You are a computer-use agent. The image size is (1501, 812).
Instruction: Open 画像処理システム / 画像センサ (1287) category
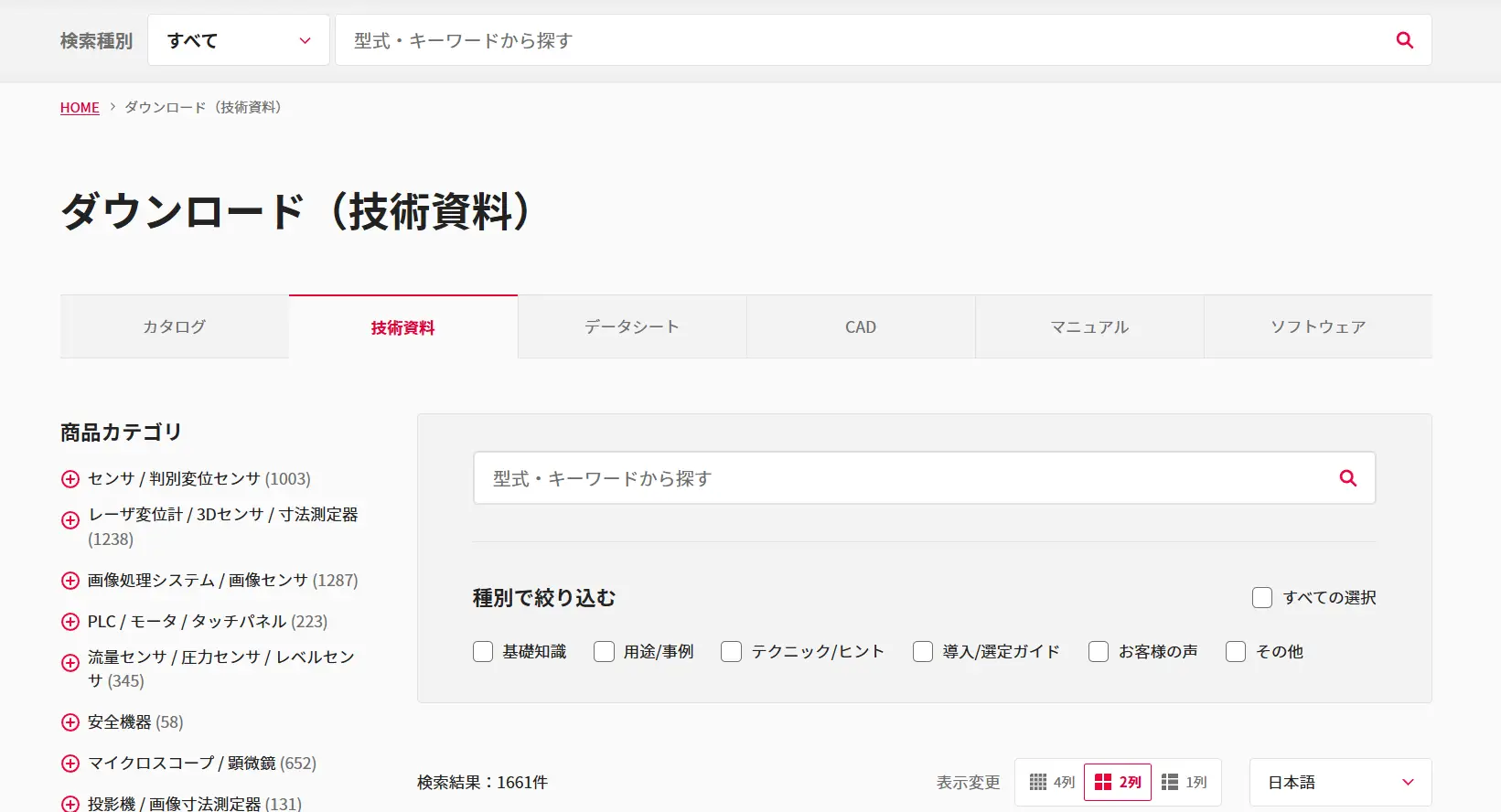pyautogui.click(x=223, y=581)
